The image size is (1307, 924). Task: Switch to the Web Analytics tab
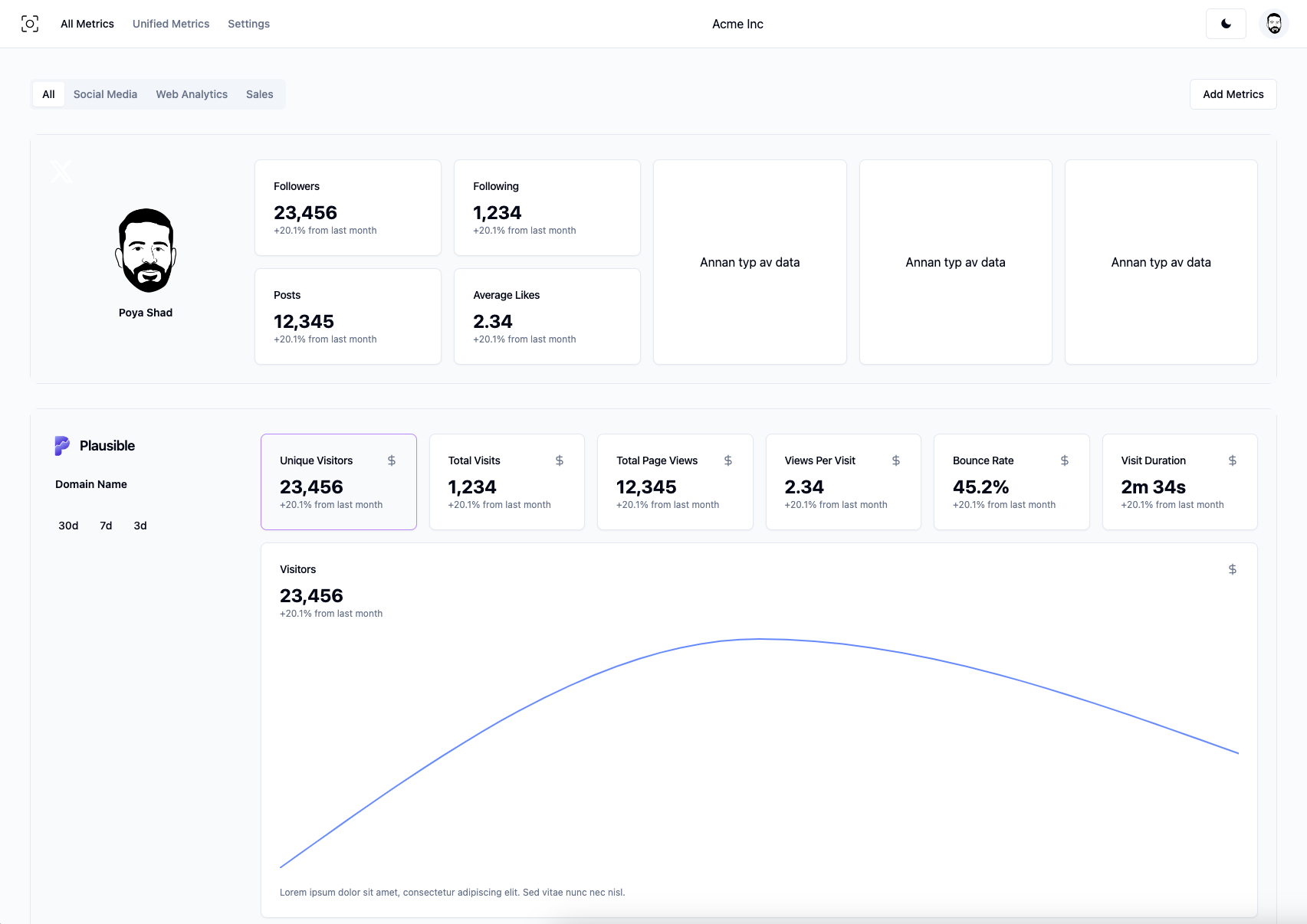[191, 93]
